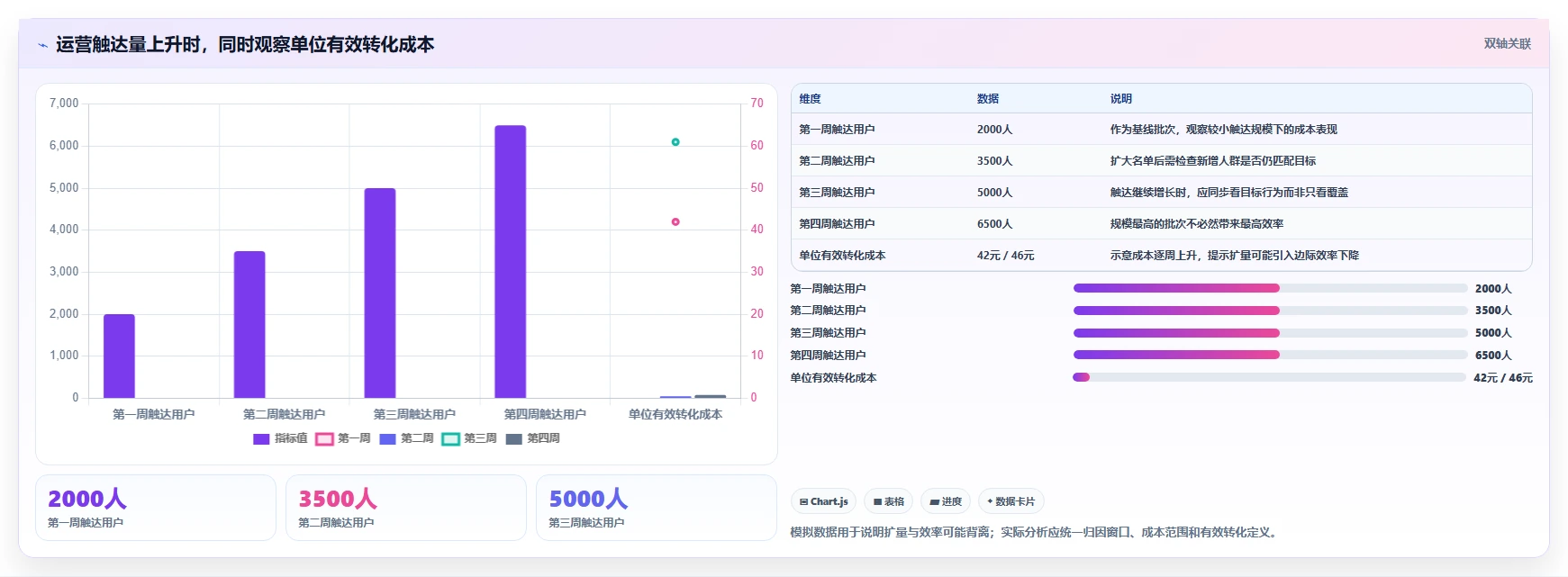Click the 70 right axis tick label
This screenshot has height=577, width=1568.
[x=757, y=104]
